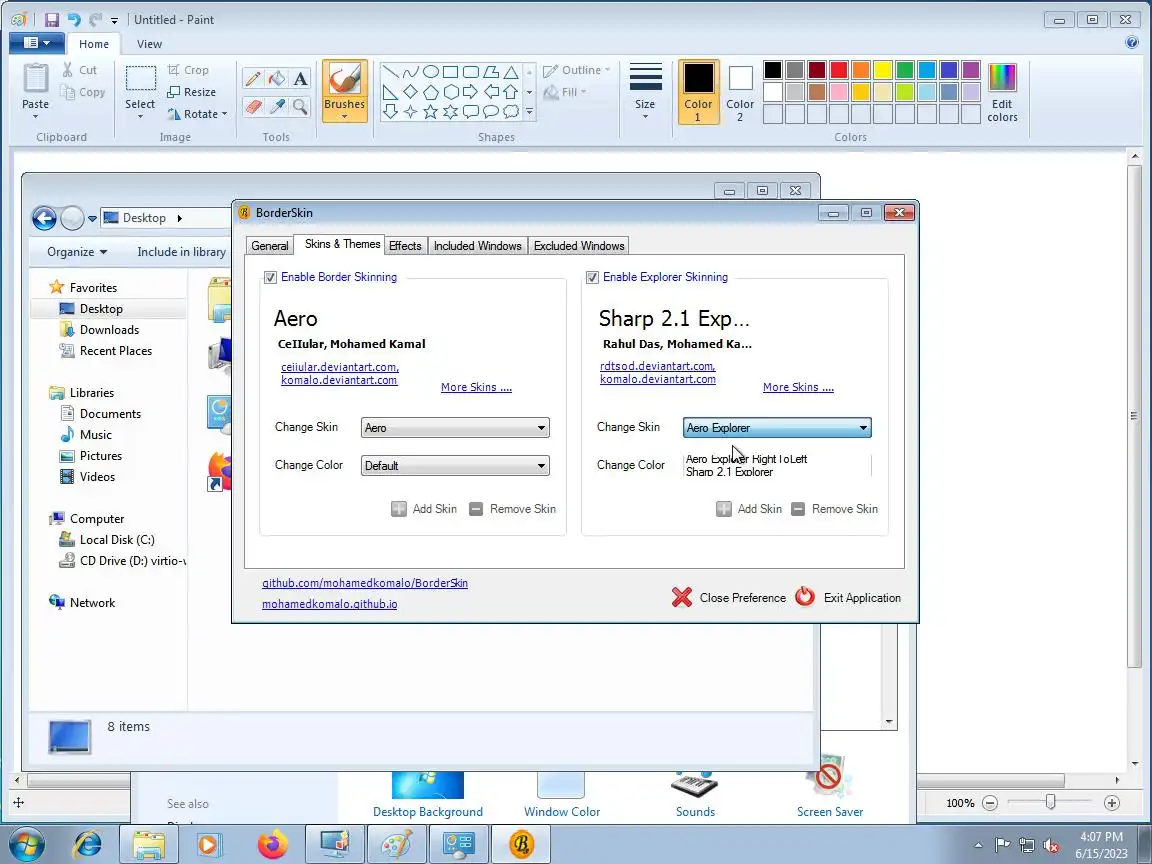Toggle Enable Border Skinning checkbox

click(270, 277)
